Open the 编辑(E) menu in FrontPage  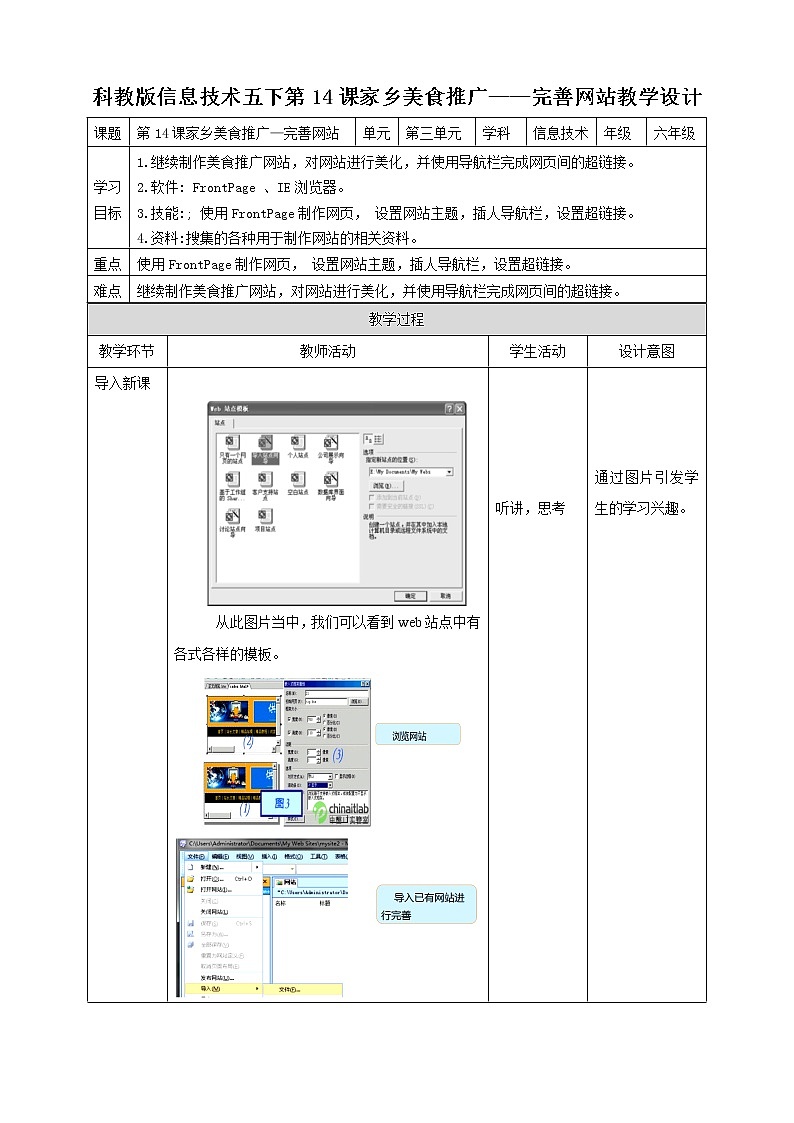221,857
